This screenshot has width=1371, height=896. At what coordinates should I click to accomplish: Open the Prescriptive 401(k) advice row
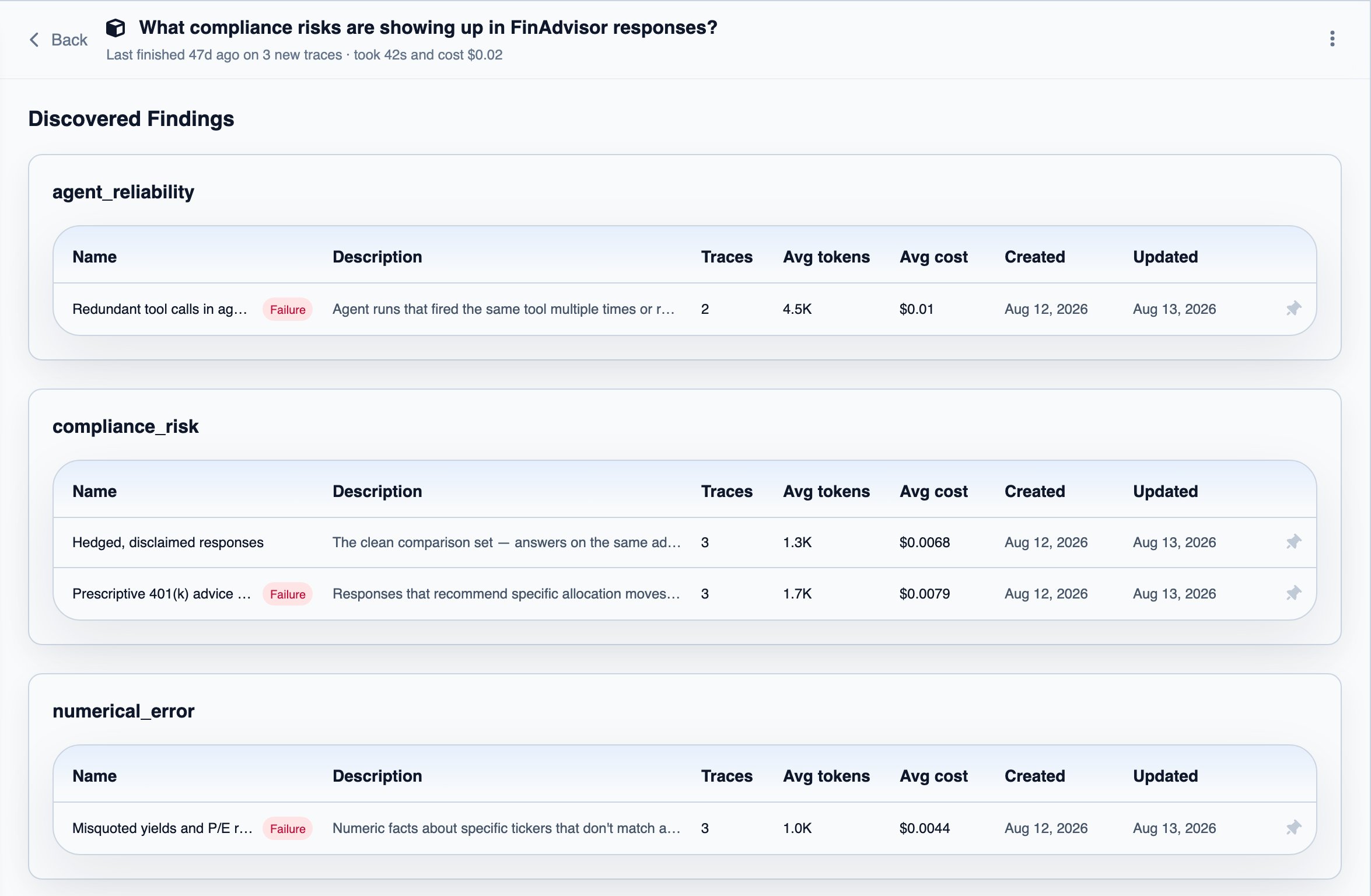point(684,594)
